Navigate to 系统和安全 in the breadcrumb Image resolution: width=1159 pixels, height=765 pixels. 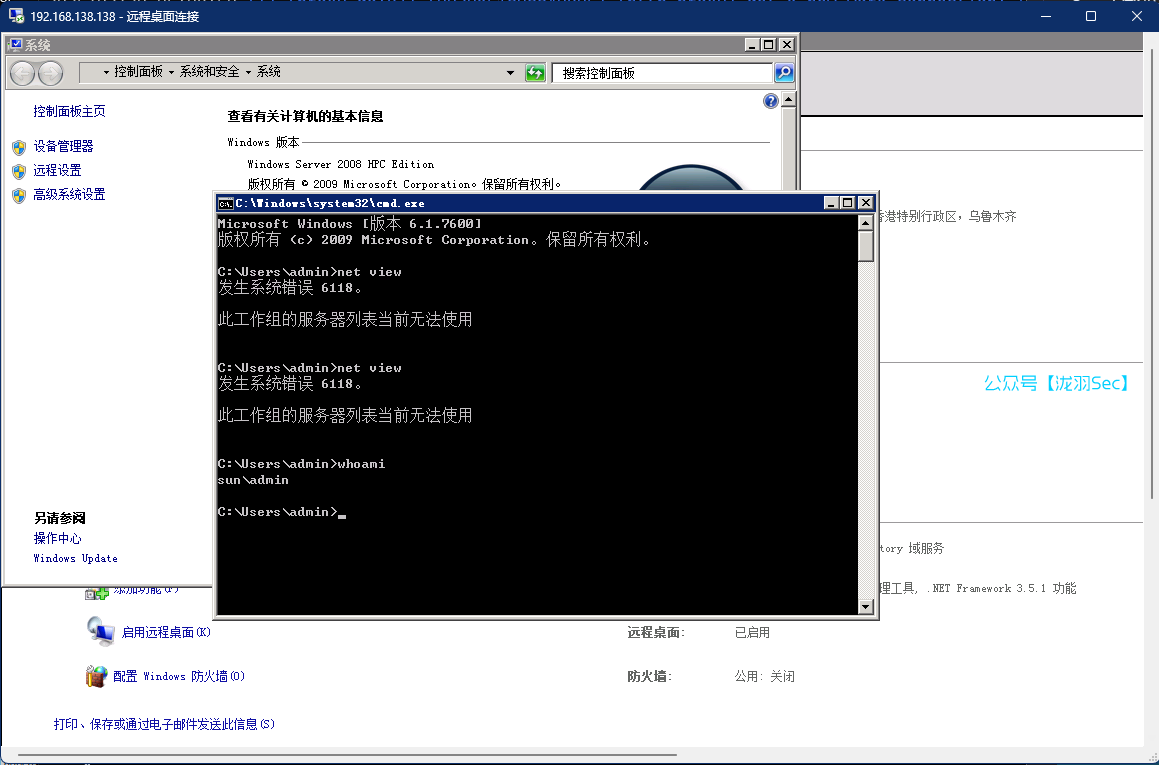[x=210, y=72]
